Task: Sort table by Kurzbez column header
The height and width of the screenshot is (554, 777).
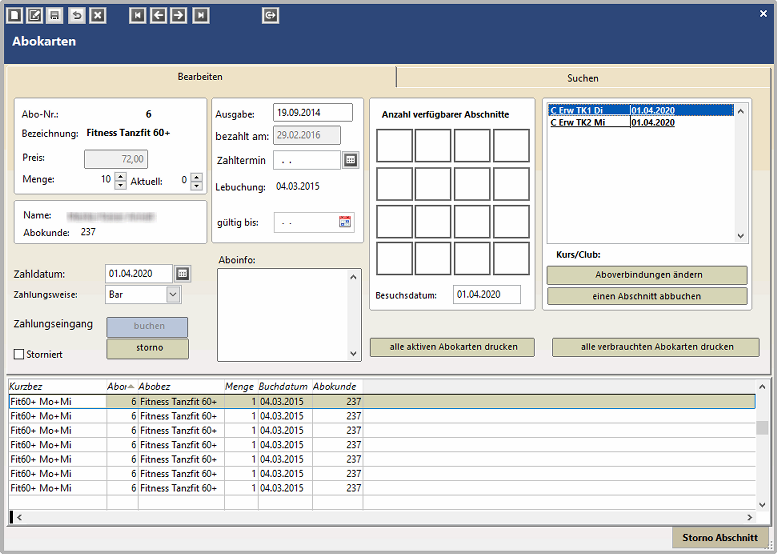Action: [57, 387]
